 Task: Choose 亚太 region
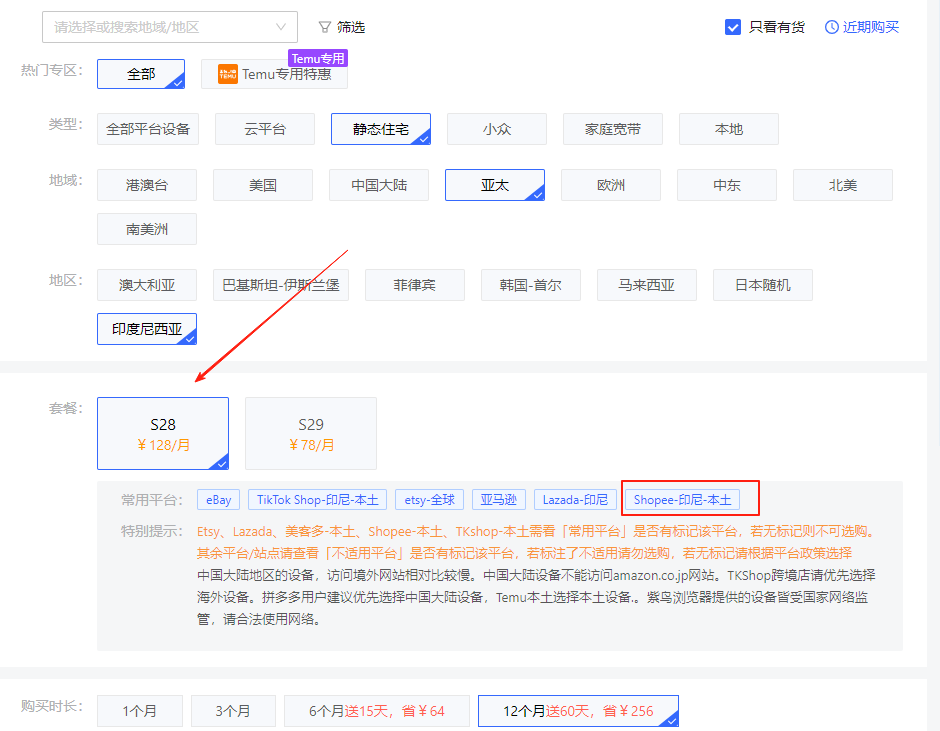coord(495,185)
